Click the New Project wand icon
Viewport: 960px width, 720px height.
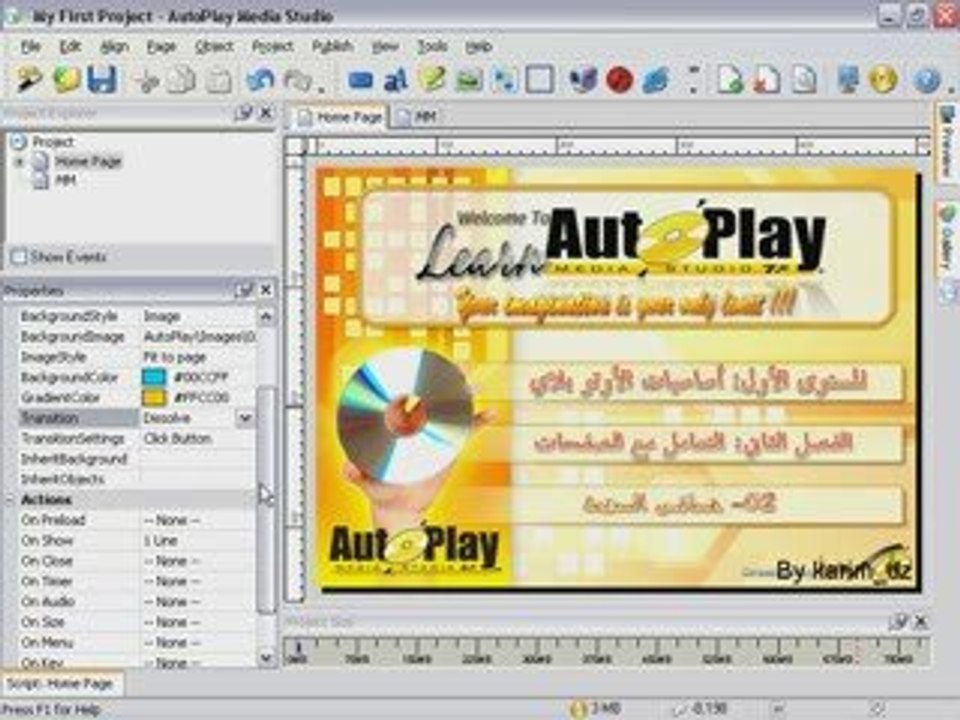(x=28, y=80)
